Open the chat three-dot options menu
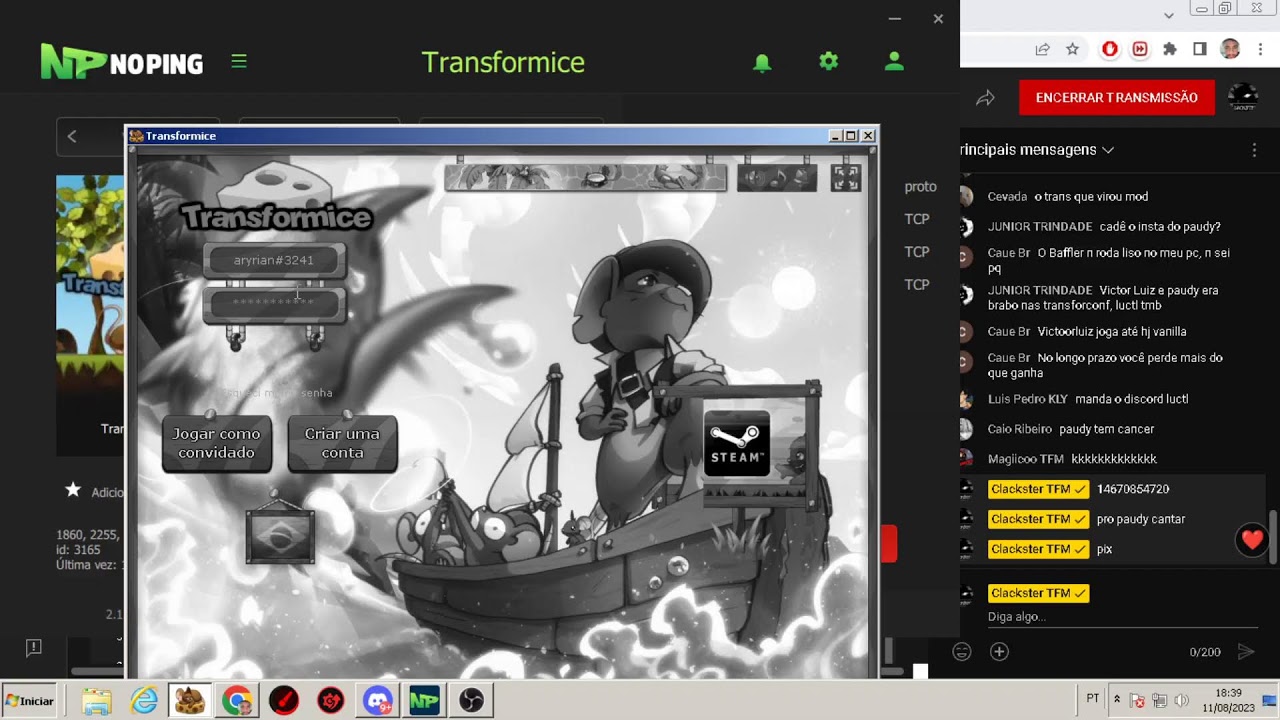The image size is (1280, 720). click(1254, 150)
